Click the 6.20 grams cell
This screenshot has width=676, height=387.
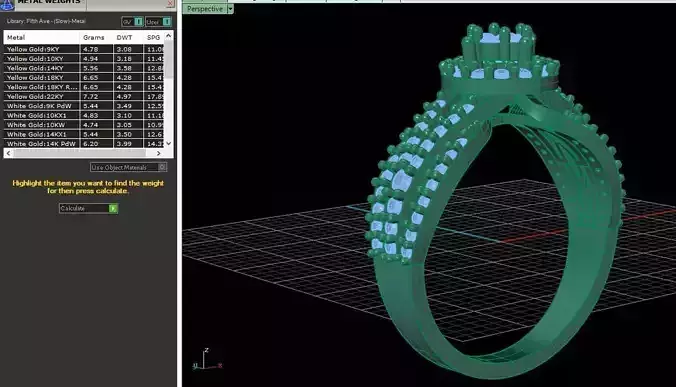coord(97,144)
